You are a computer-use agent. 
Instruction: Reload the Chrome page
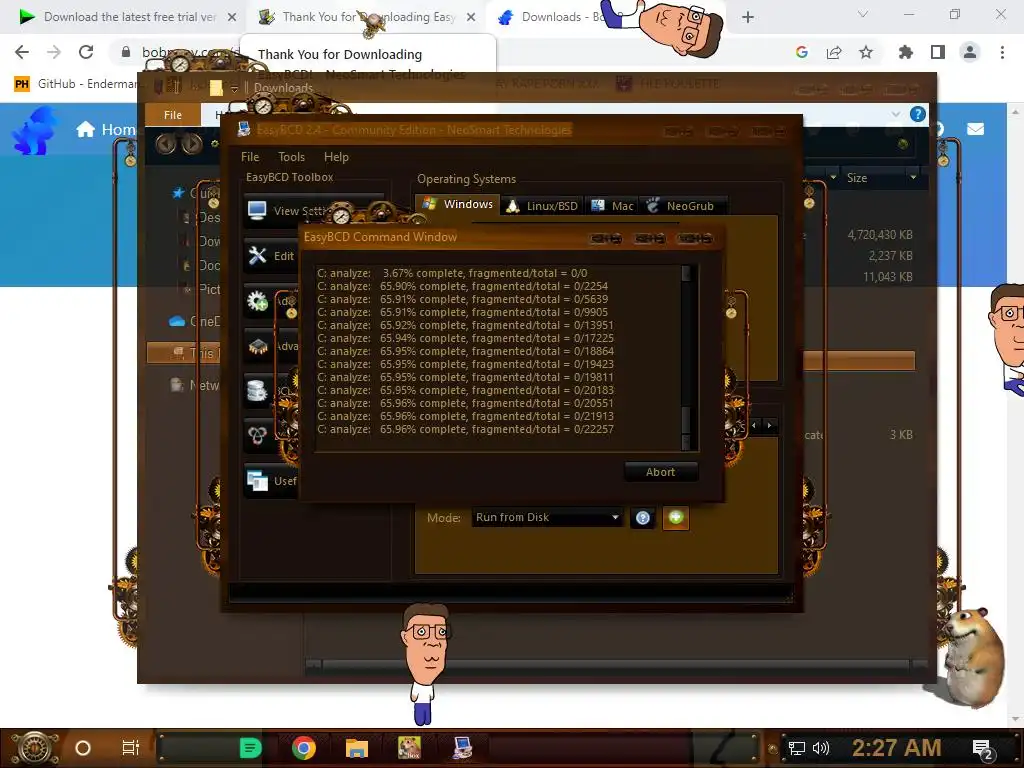tap(86, 52)
